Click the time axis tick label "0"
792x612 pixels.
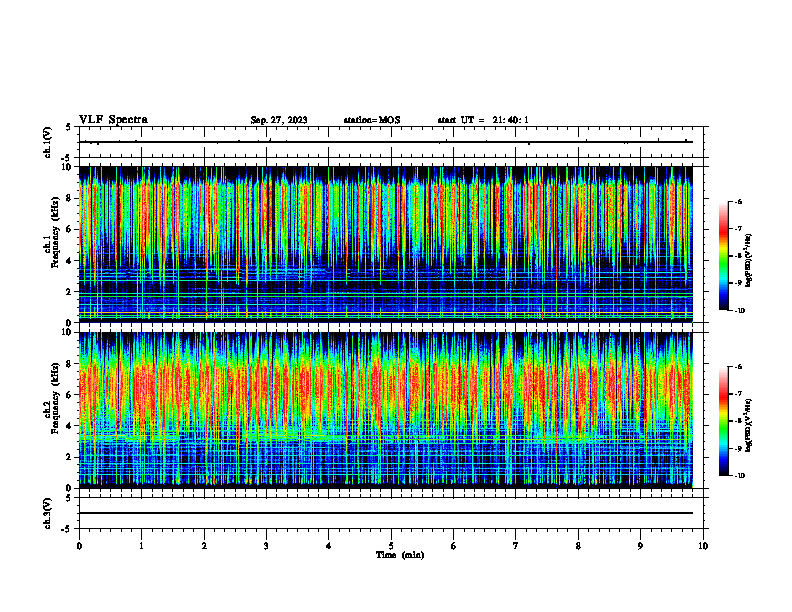click(79, 546)
